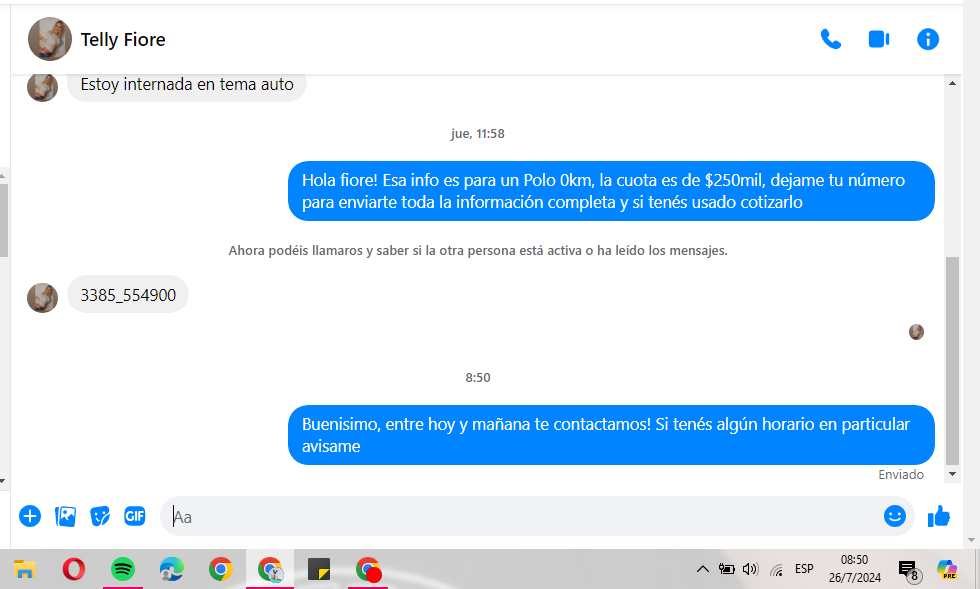Attach a photo or file

[66, 516]
